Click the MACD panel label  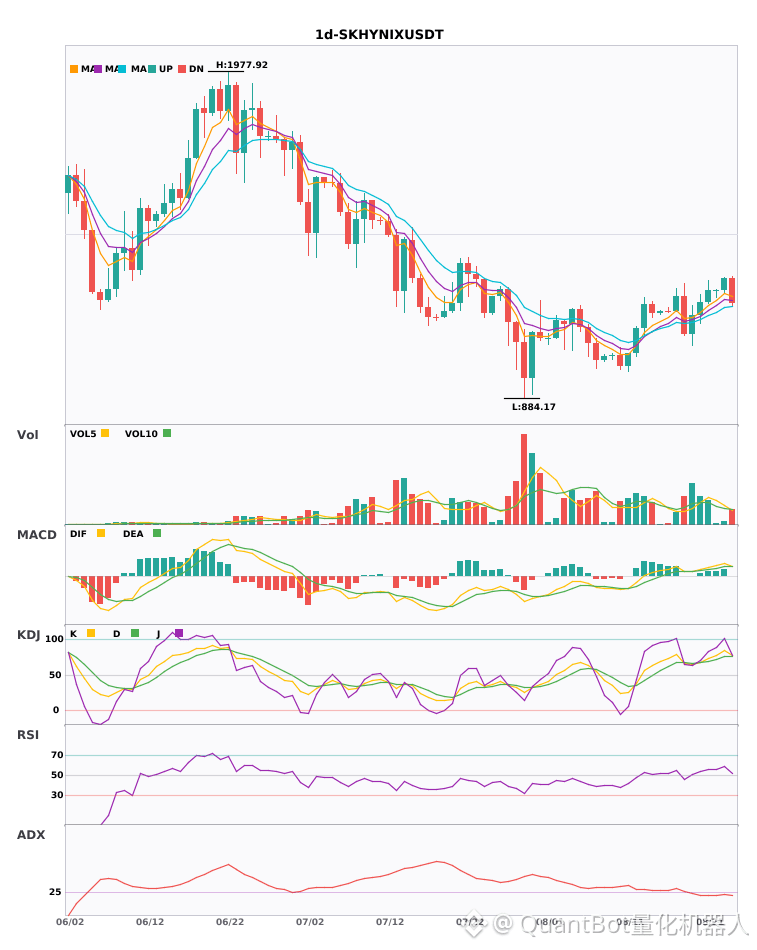36,535
